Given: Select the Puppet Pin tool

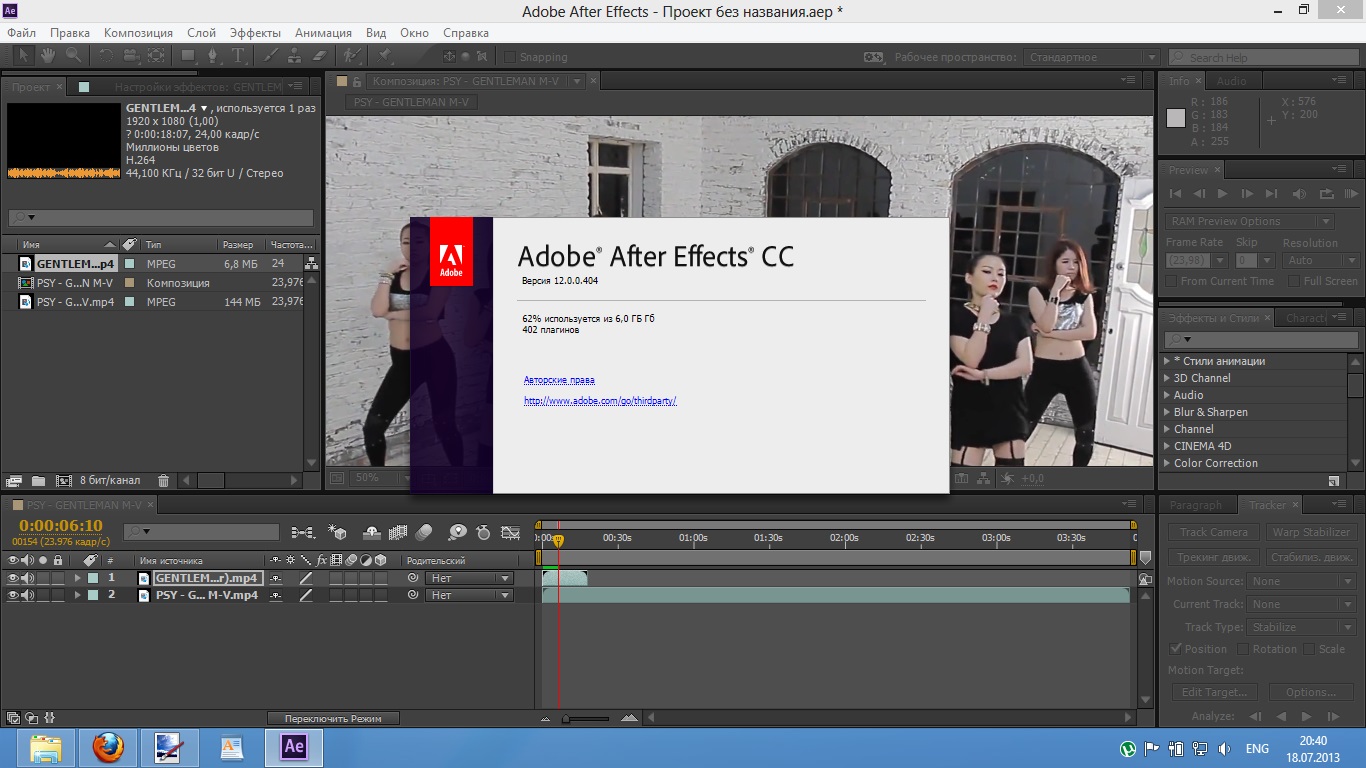Looking at the screenshot, I should pos(384,56).
